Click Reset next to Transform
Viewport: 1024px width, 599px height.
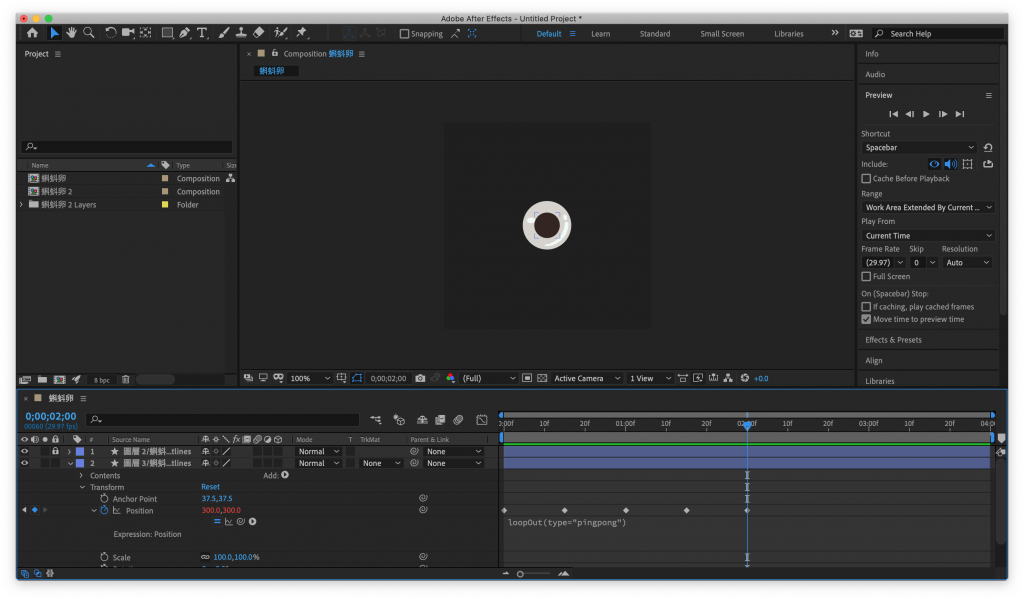click(210, 487)
